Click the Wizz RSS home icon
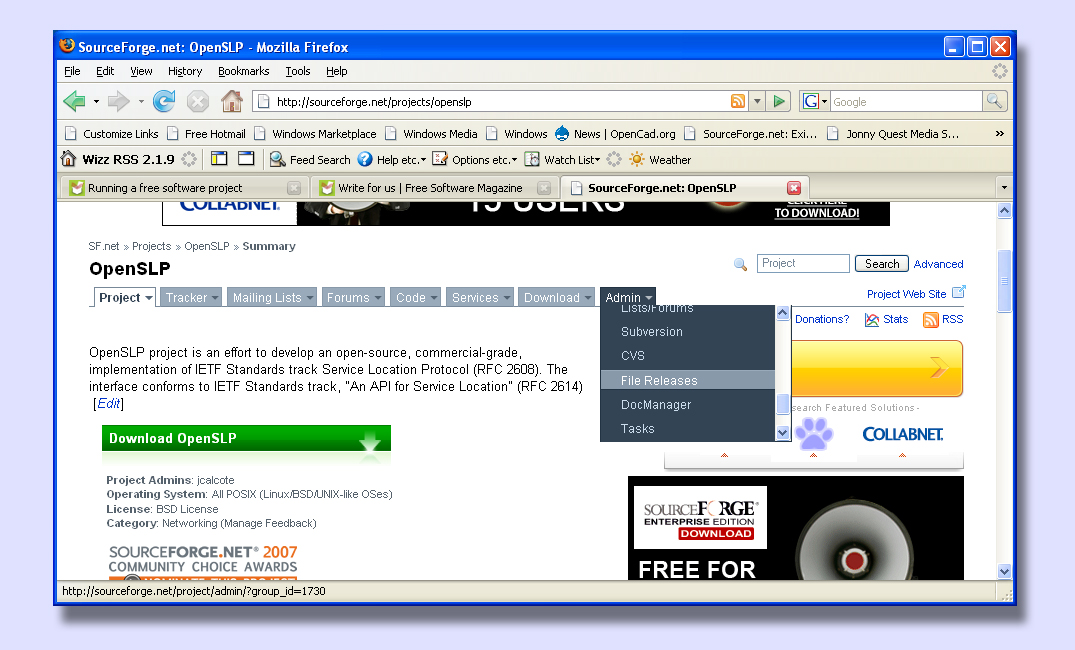Screen dimensions: 1075x650 pos(69,159)
